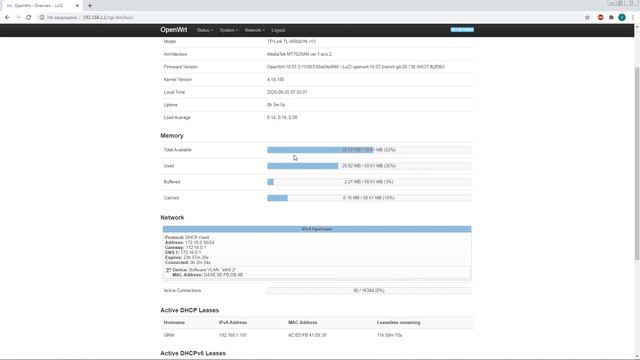640x360 pixels.
Task: Click the Local Time value
Action: 287,92
